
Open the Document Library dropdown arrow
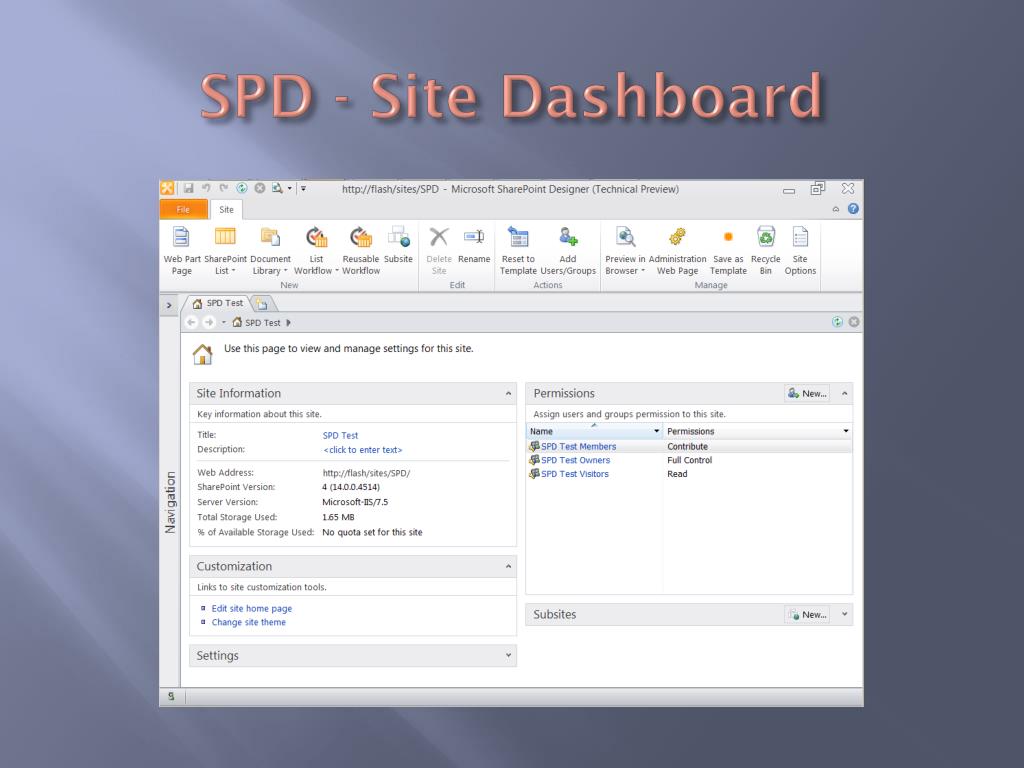click(x=285, y=271)
